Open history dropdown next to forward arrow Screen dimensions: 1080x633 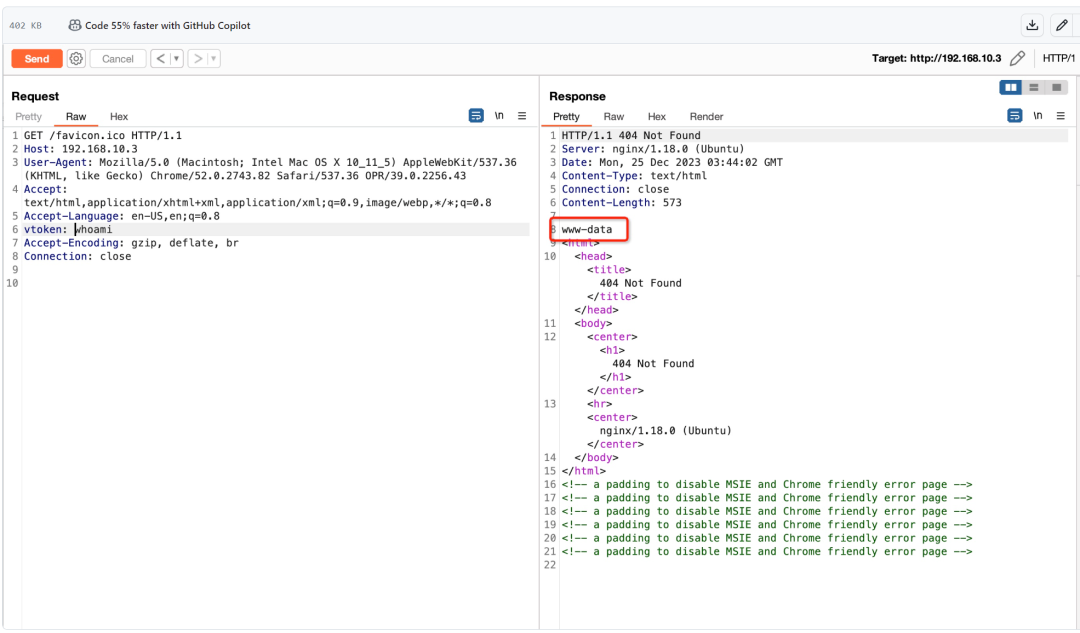214,59
